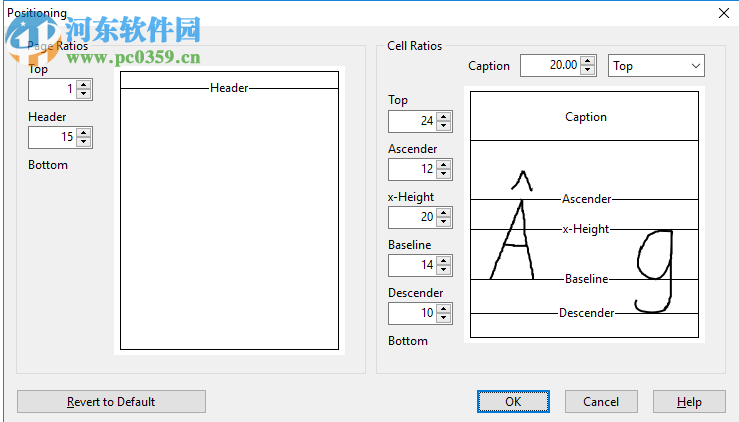Click the Caption area in cell preview
Screen dimensions: 739x422
coord(584,116)
